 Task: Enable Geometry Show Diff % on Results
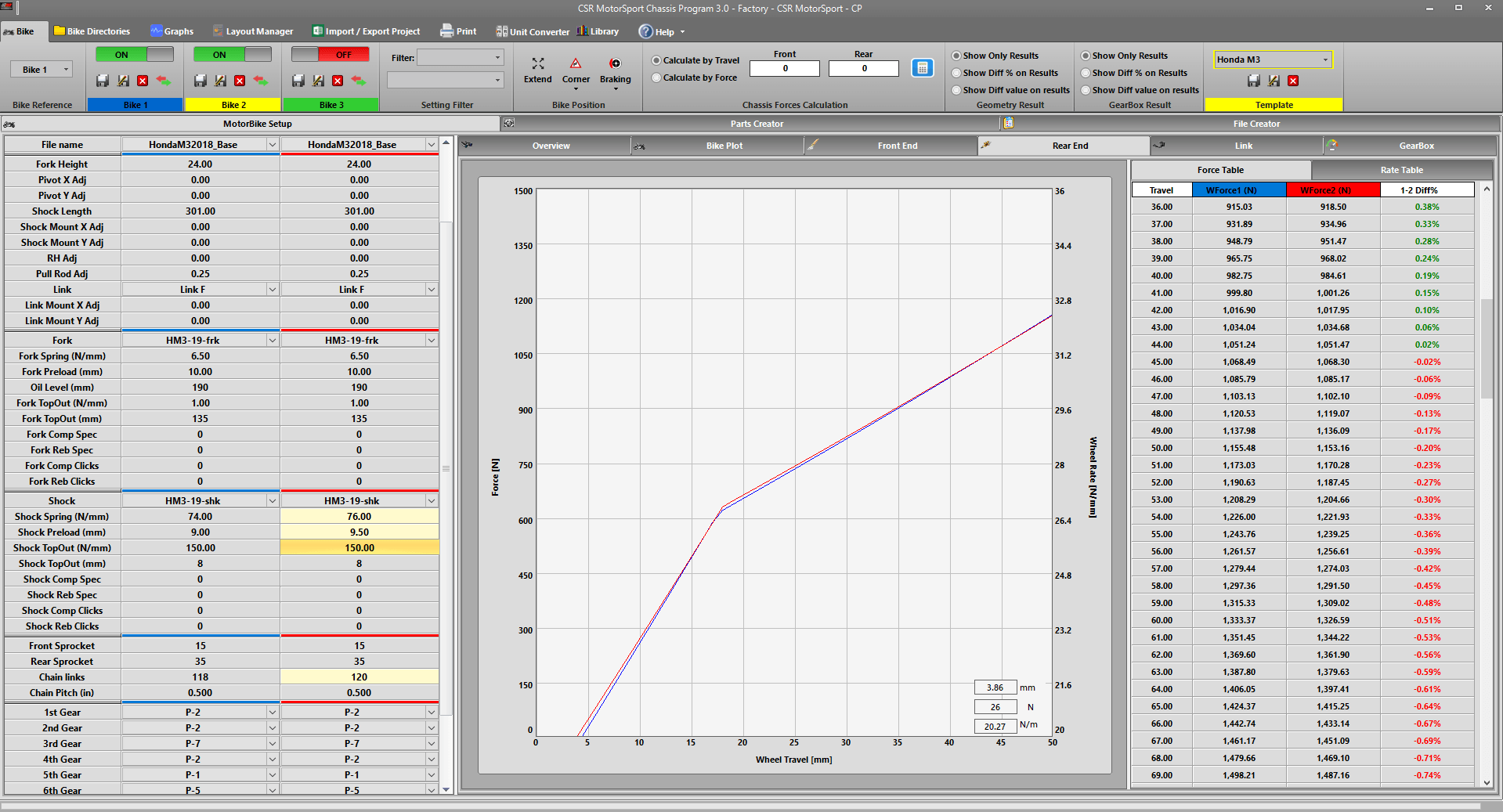pos(956,73)
